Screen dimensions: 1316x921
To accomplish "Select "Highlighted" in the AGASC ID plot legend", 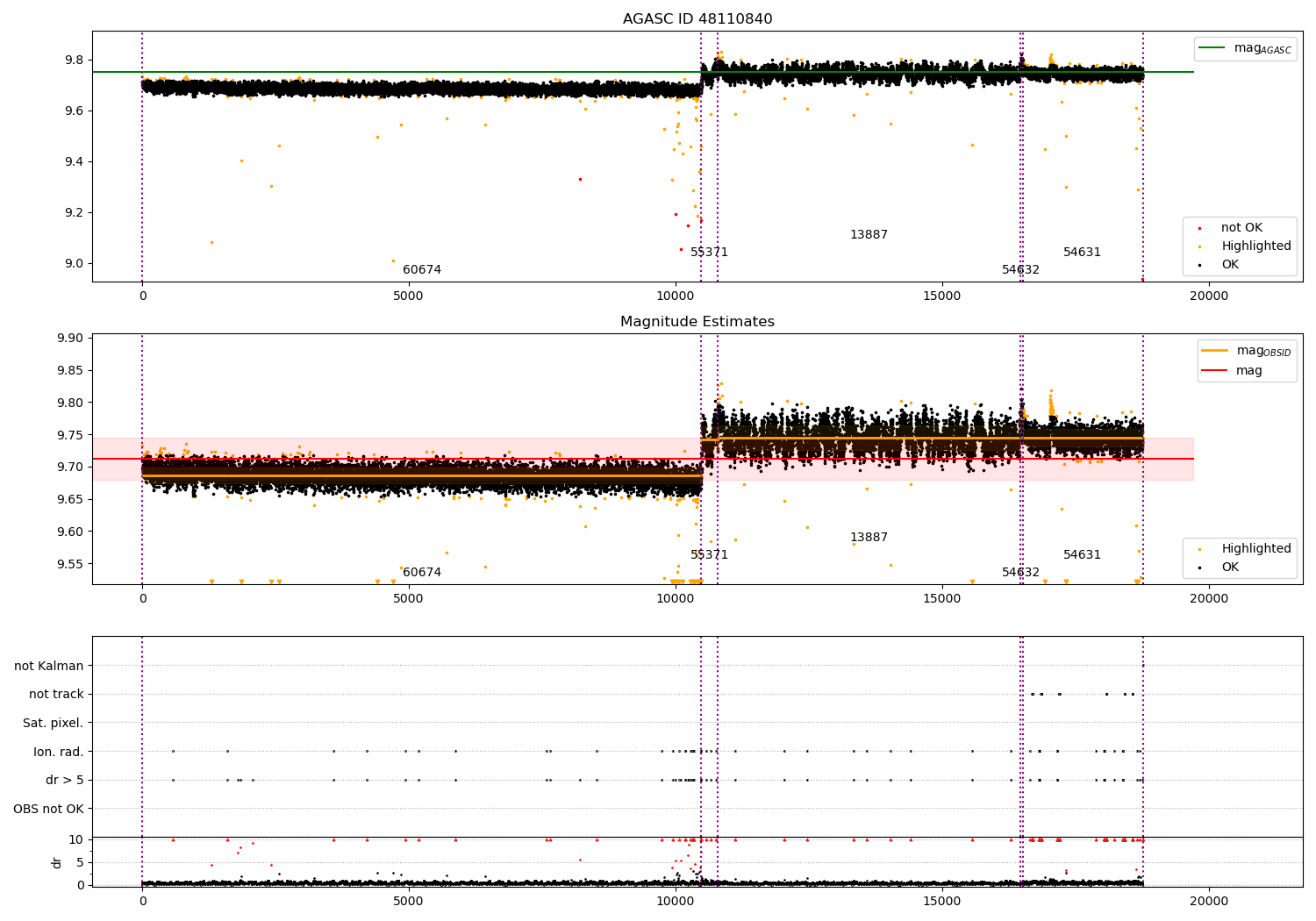I will 1256,246.
